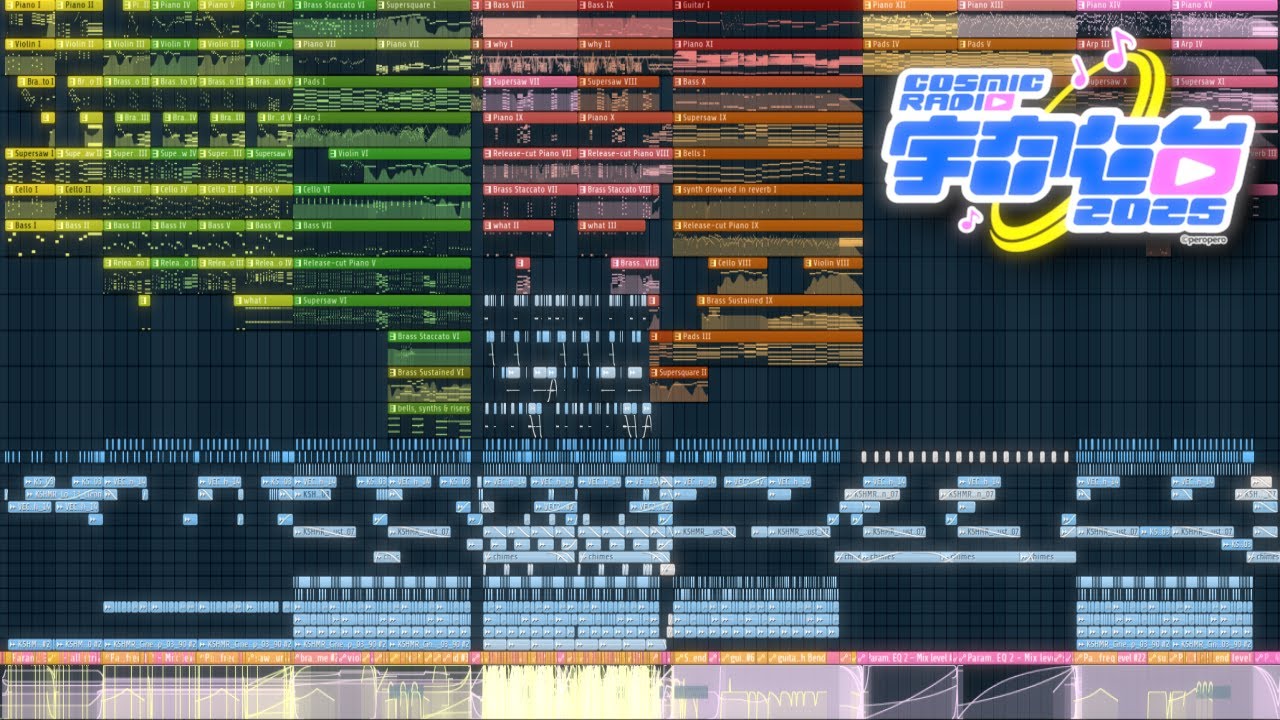Select the Pads V pattern clip
Viewport: 1280px width, 720px height.
point(1016,45)
